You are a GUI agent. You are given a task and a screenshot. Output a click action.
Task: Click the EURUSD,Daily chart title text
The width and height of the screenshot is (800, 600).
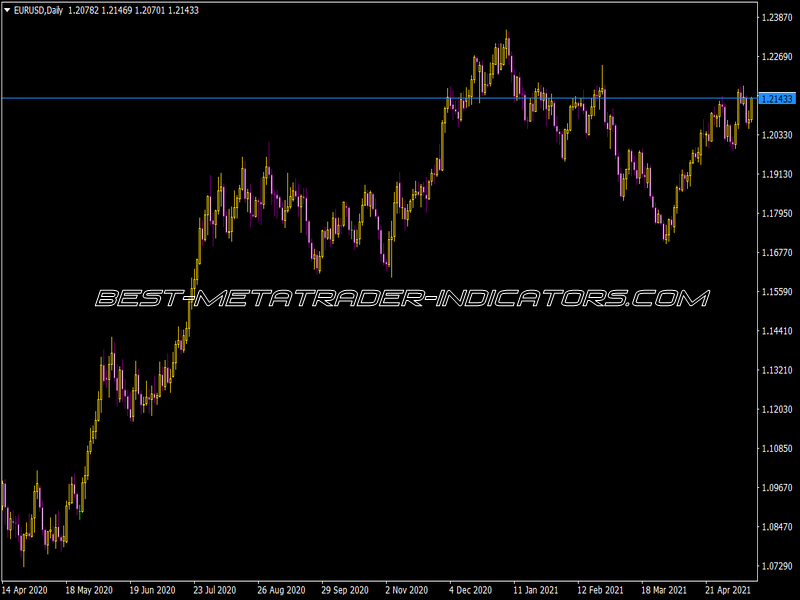tap(38, 10)
